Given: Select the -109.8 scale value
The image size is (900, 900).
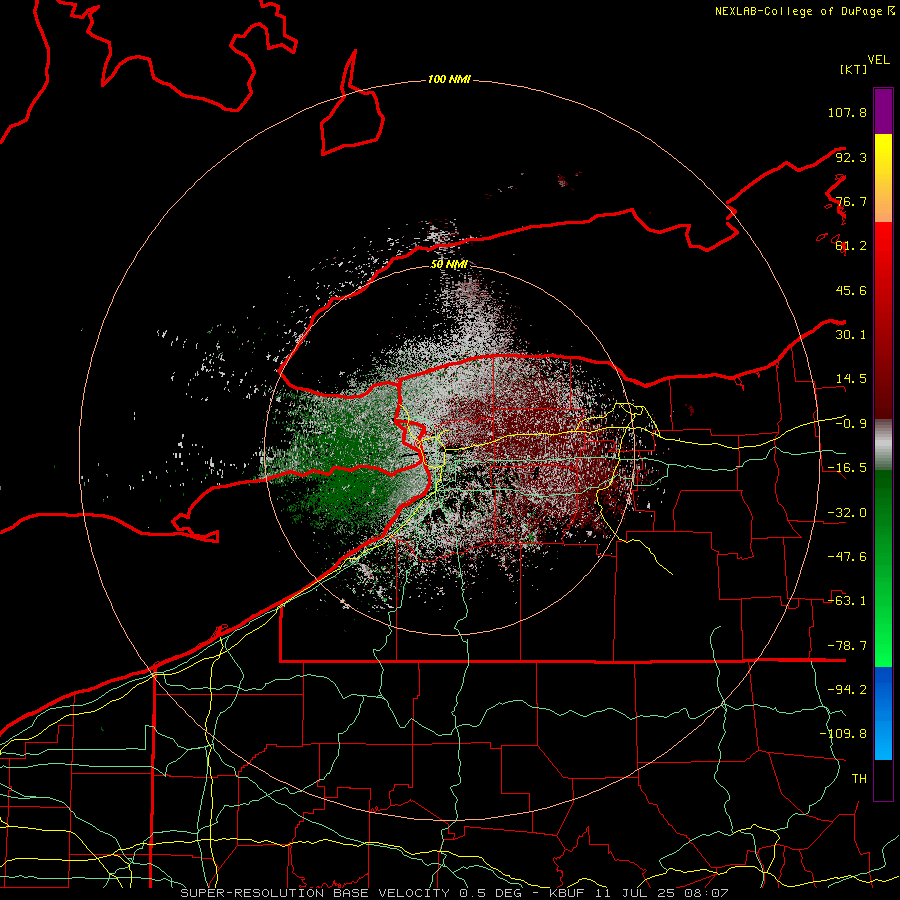Looking at the screenshot, I should (843, 734).
